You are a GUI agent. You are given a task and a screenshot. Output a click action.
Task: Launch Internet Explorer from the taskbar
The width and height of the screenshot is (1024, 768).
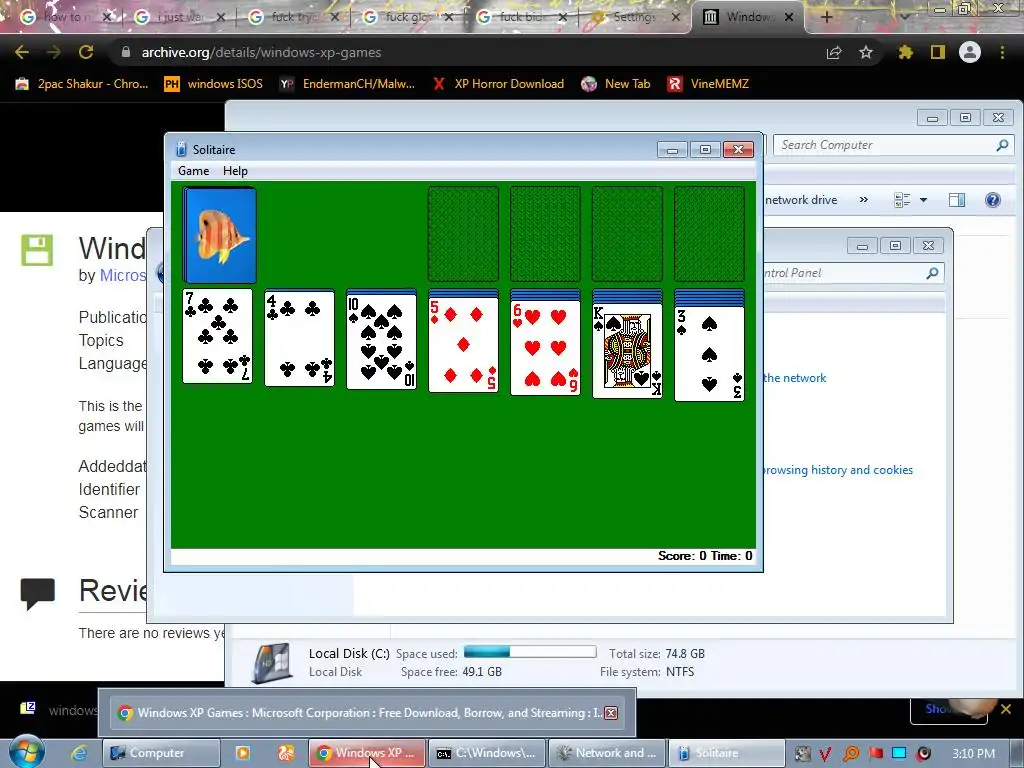80,753
